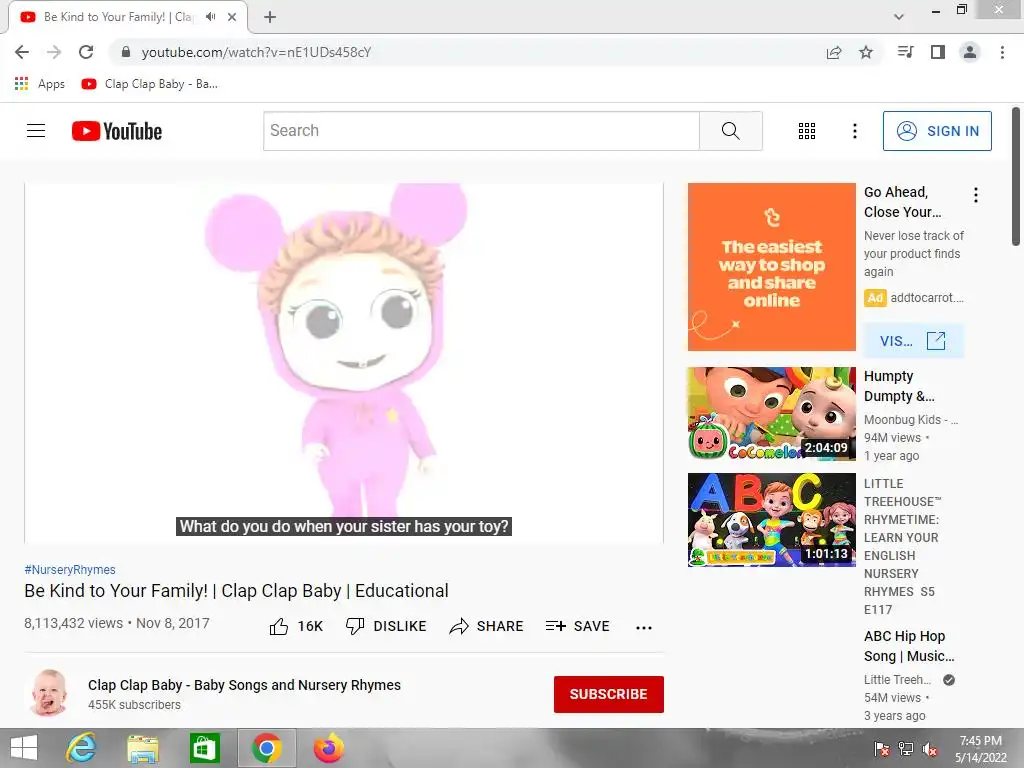Open Clap Clap Baby channel avatar

[x=49, y=693]
